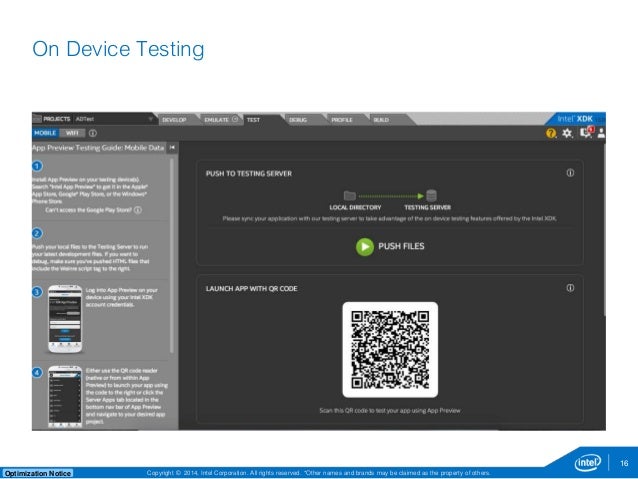Image resolution: width=638 pixels, height=479 pixels.
Task: Toggle connection mode to WIFI
Action: point(72,133)
